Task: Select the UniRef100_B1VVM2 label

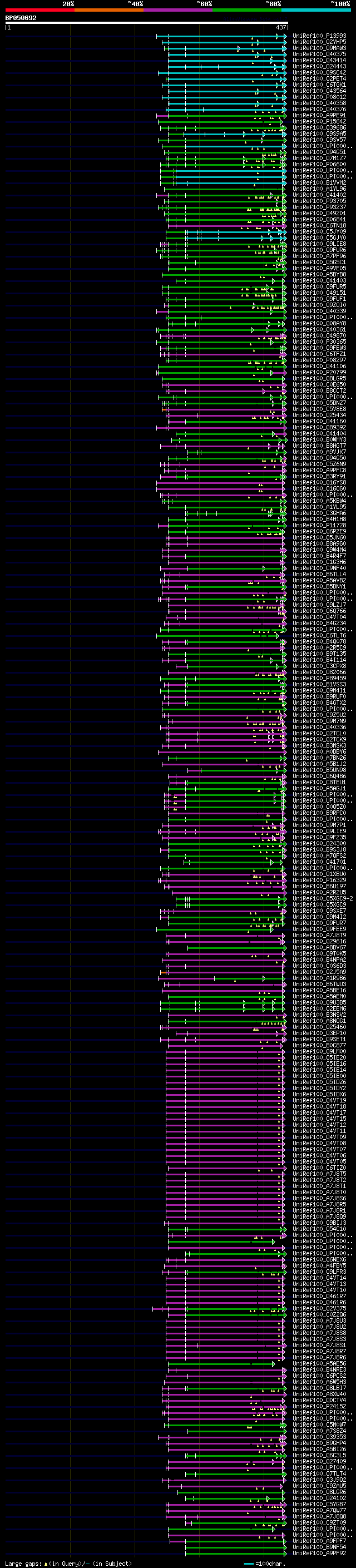Action: (x=319, y=182)
